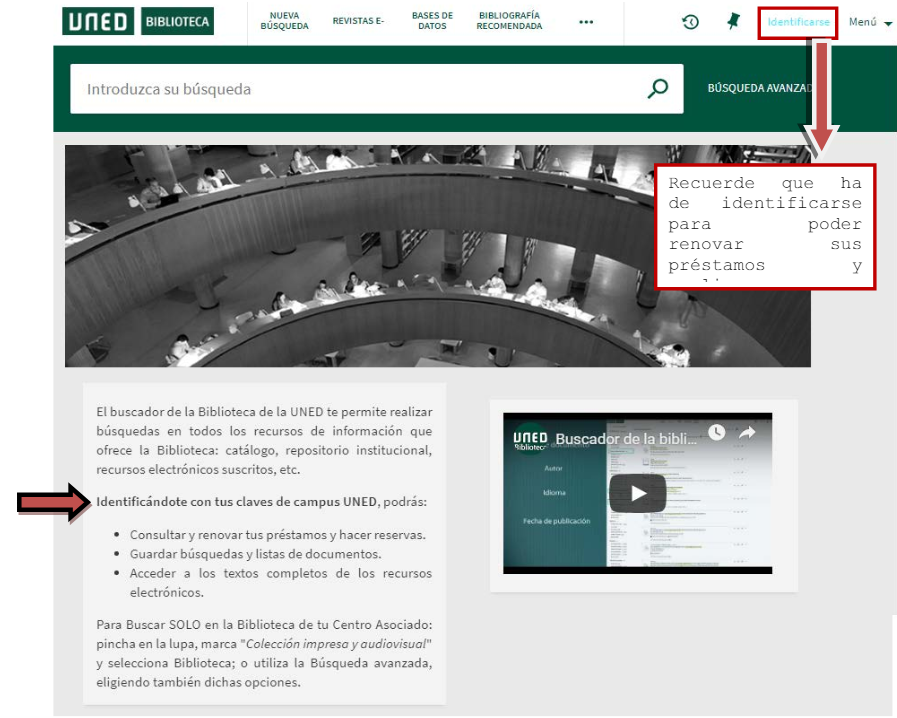Viewport: 897px width, 718px height.
Task: Click the UNED Biblioteca channel logo in the video
Action: click(529, 439)
